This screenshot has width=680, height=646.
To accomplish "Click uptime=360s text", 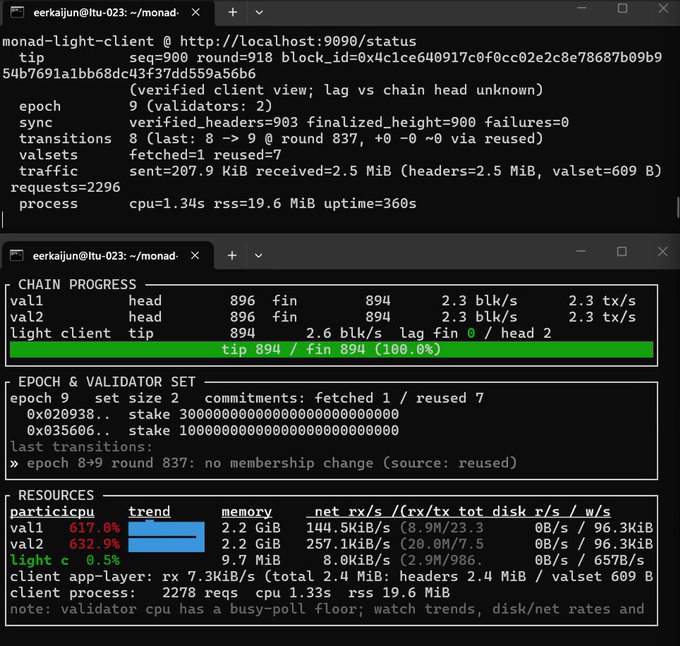I will point(370,204).
